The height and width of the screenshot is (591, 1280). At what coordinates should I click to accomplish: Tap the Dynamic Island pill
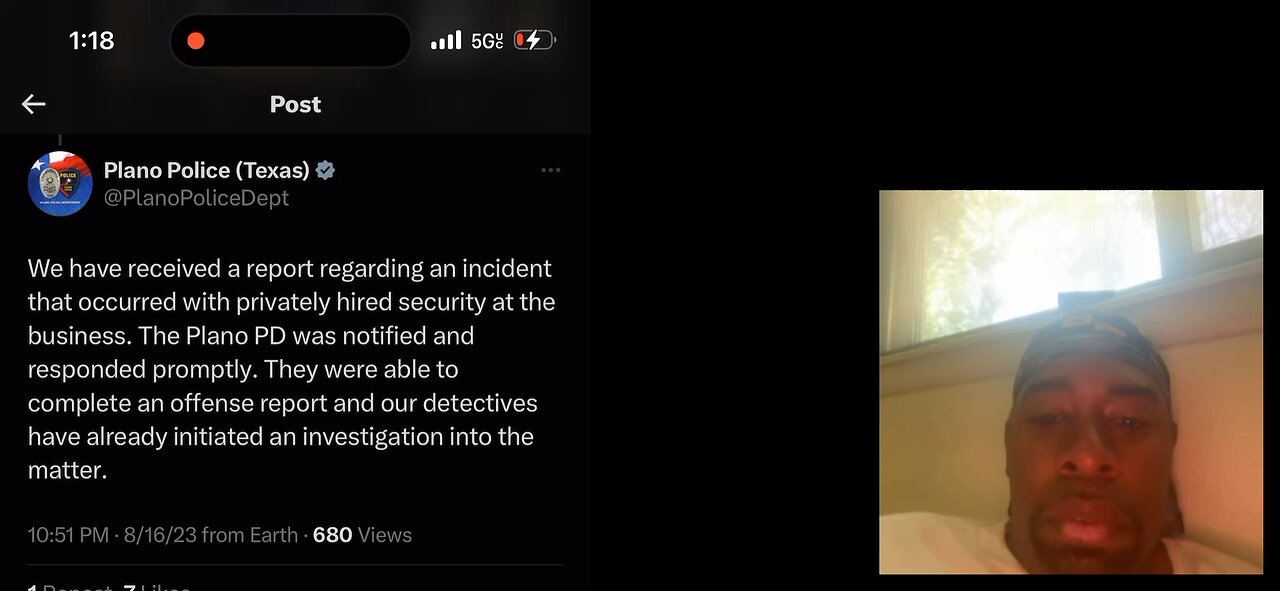pyautogui.click(x=290, y=41)
